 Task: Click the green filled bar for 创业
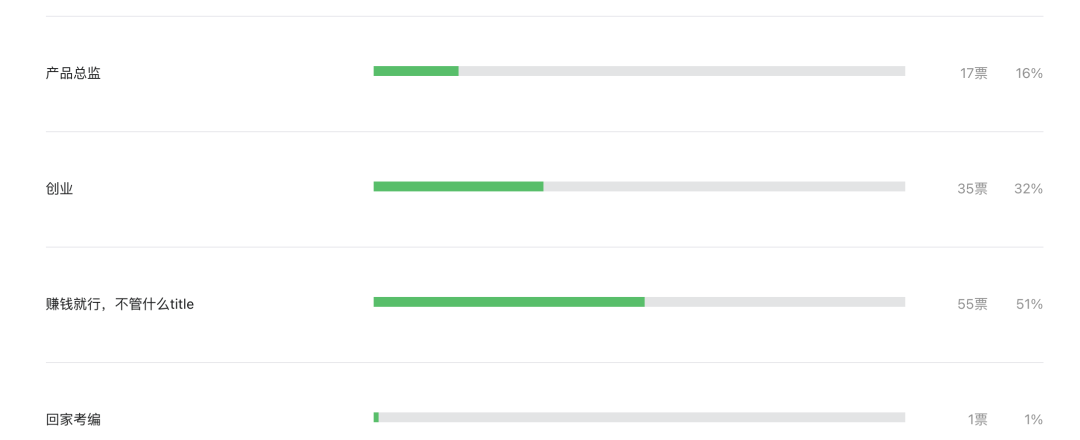459,187
